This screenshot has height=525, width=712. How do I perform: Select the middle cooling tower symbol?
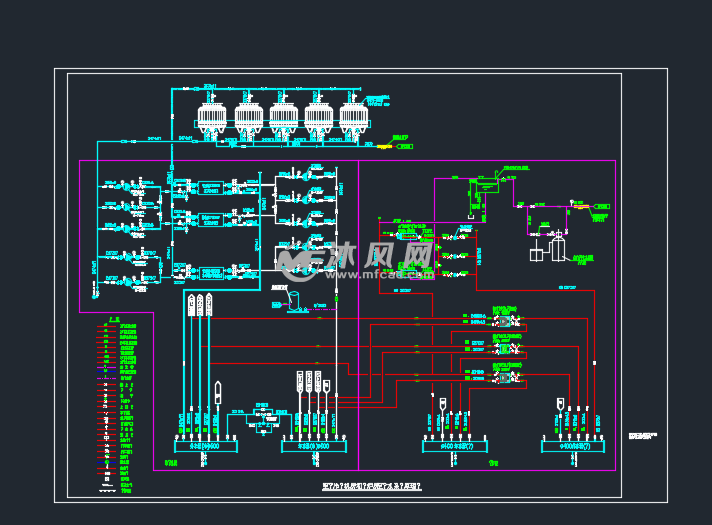[283, 118]
